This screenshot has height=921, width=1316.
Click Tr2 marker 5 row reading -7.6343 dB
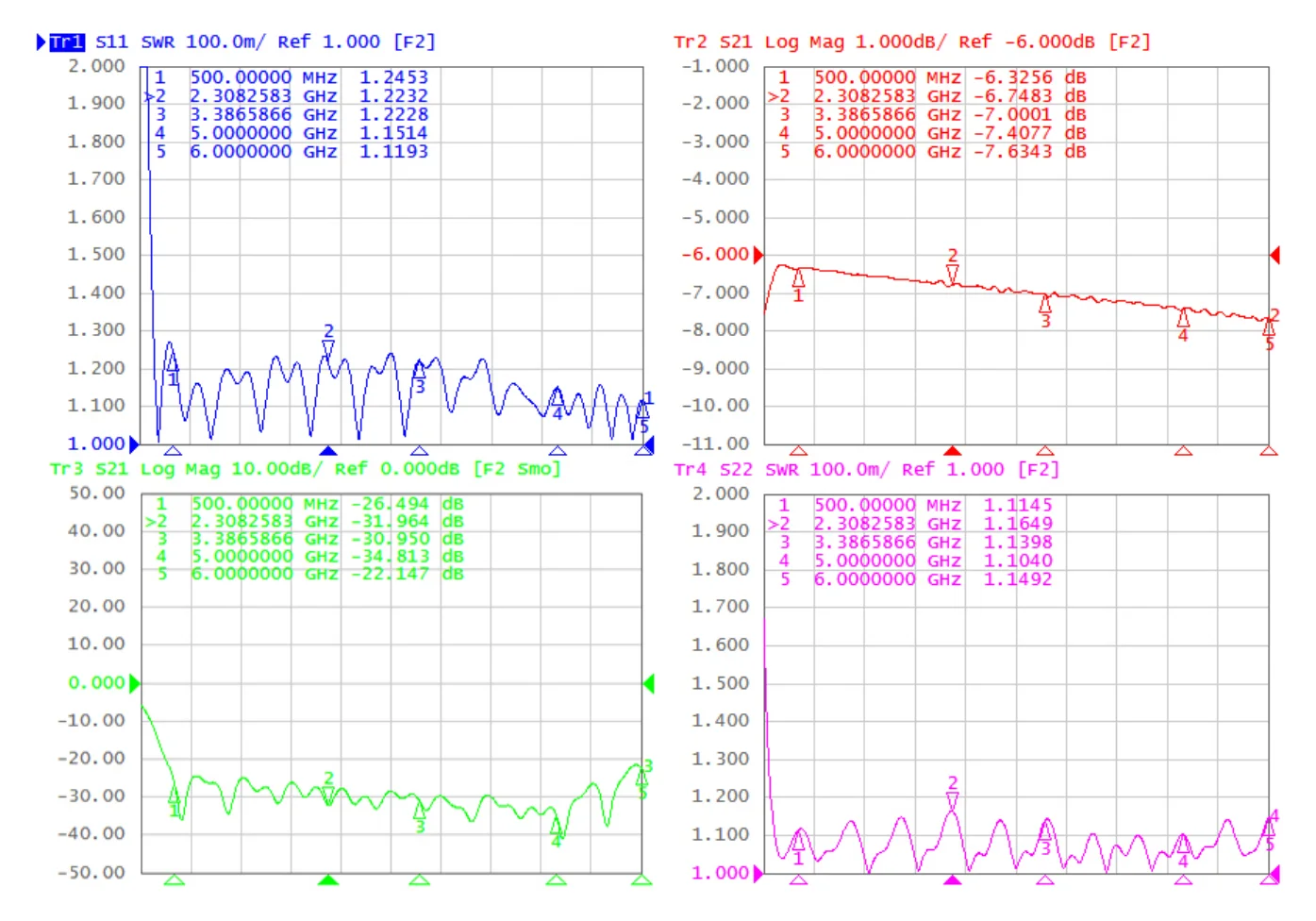click(932, 152)
